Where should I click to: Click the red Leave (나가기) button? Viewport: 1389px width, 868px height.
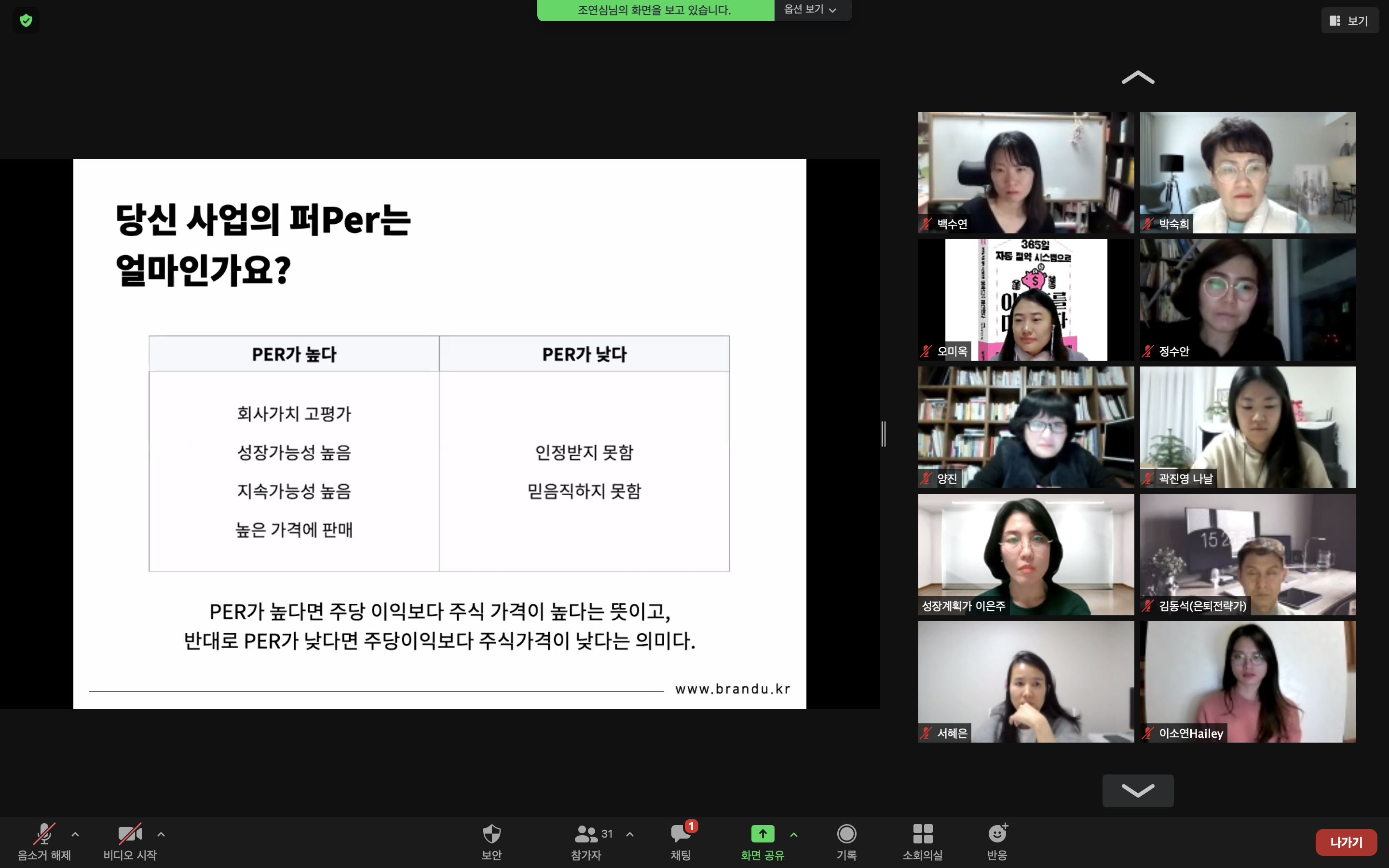[x=1346, y=842]
